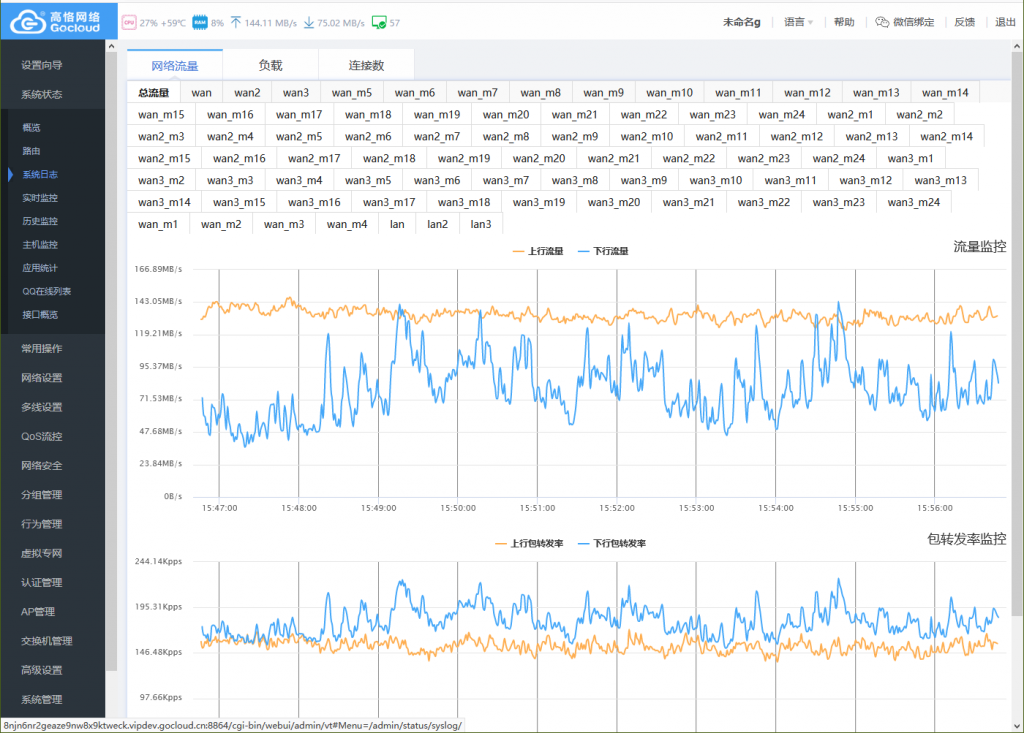1024x733 pixels.
Task: Open the 帮助 help link
Action: click(x=844, y=22)
